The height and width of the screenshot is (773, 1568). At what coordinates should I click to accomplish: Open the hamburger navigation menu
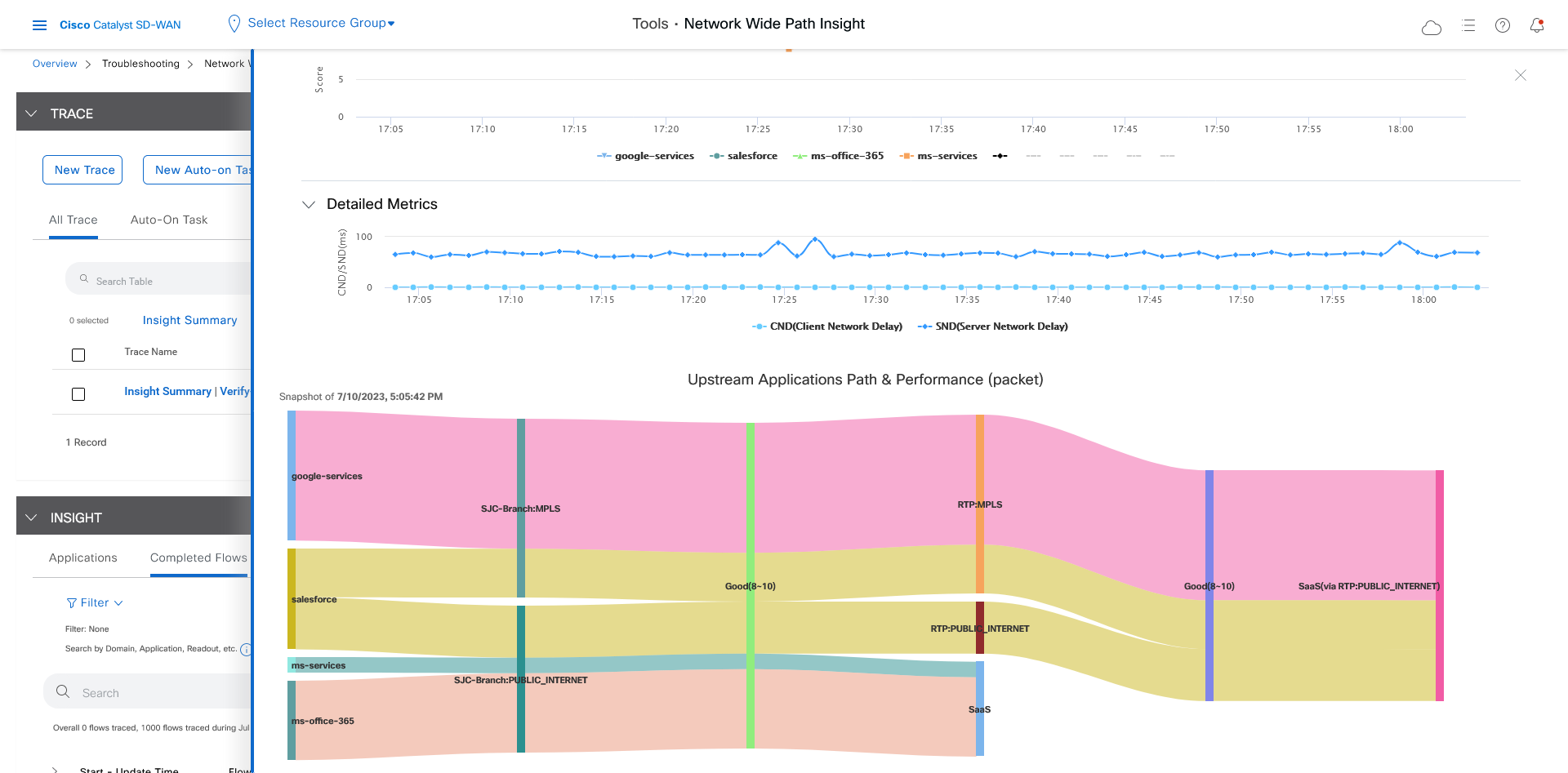point(39,25)
